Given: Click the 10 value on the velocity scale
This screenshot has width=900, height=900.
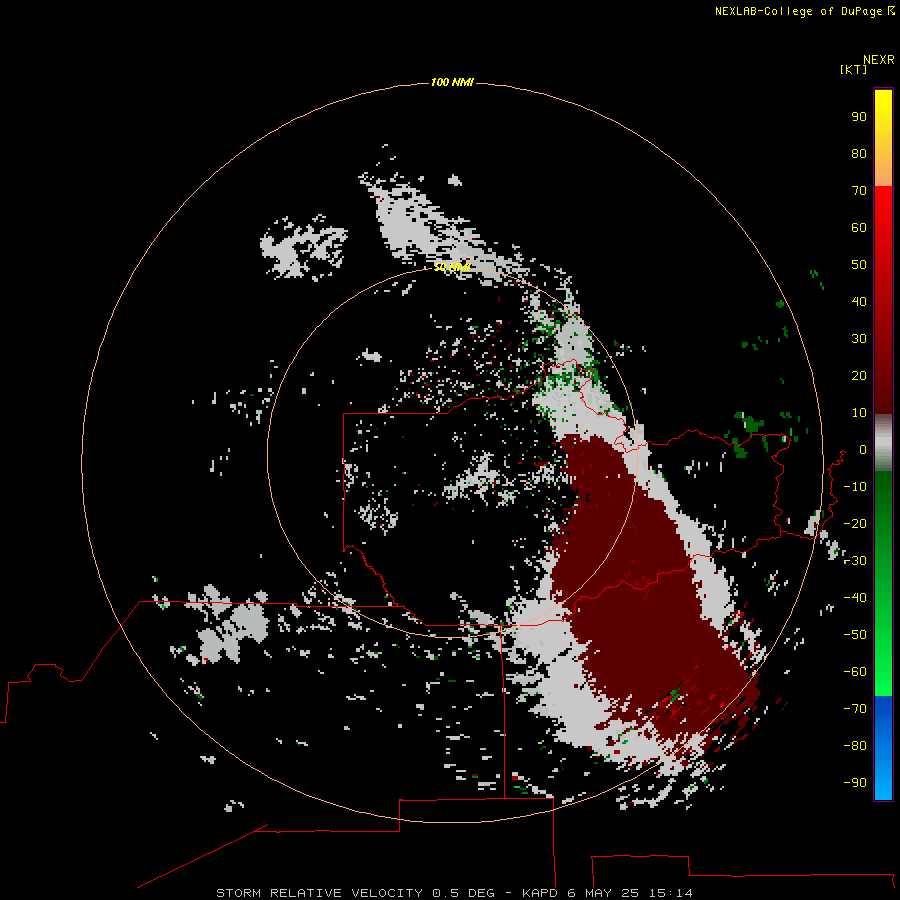Looking at the screenshot, I should coord(859,413).
